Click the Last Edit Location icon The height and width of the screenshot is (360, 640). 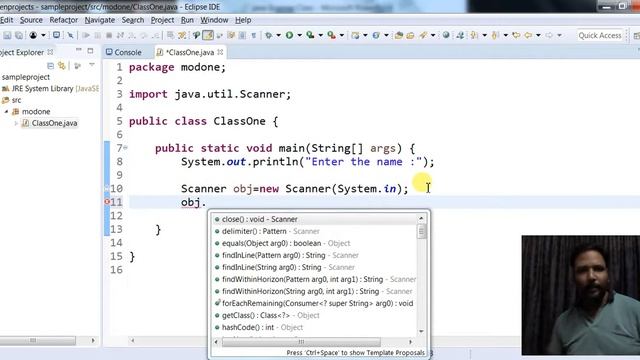[516, 35]
